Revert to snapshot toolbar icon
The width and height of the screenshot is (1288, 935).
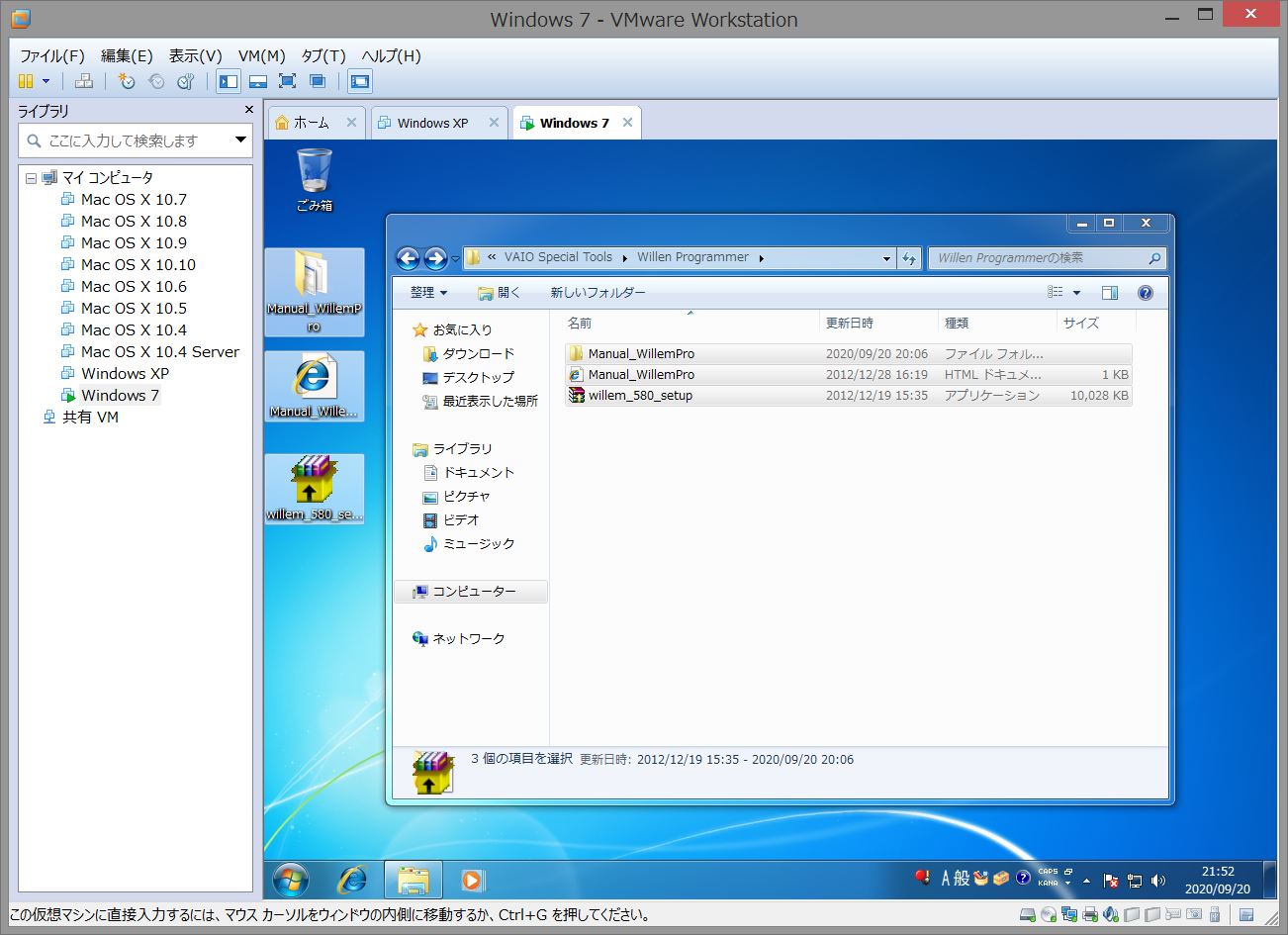(x=156, y=81)
